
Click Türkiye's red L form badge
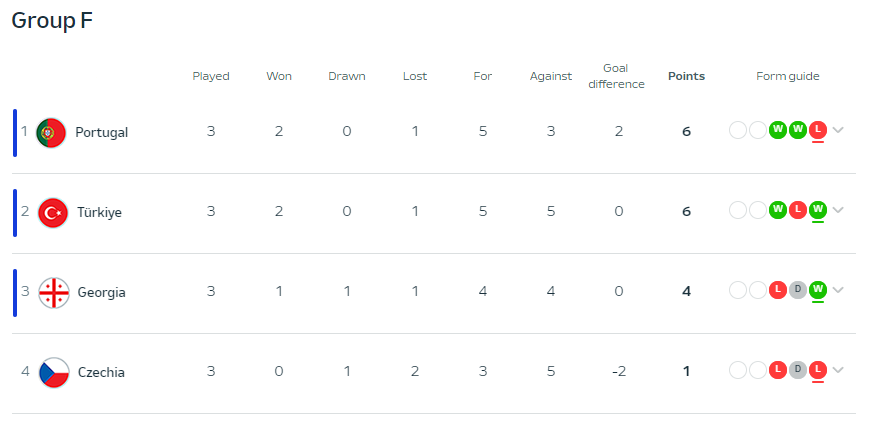tap(798, 211)
